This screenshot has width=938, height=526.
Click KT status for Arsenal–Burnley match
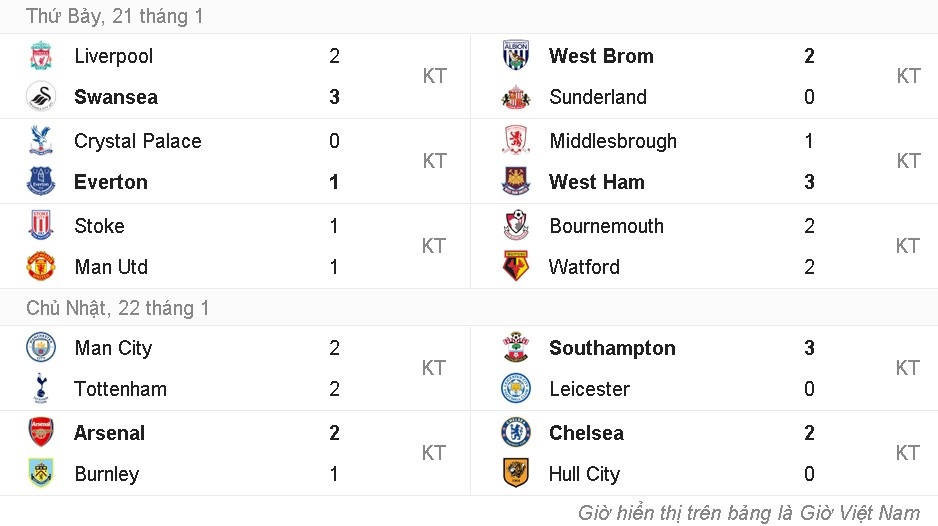[434, 453]
